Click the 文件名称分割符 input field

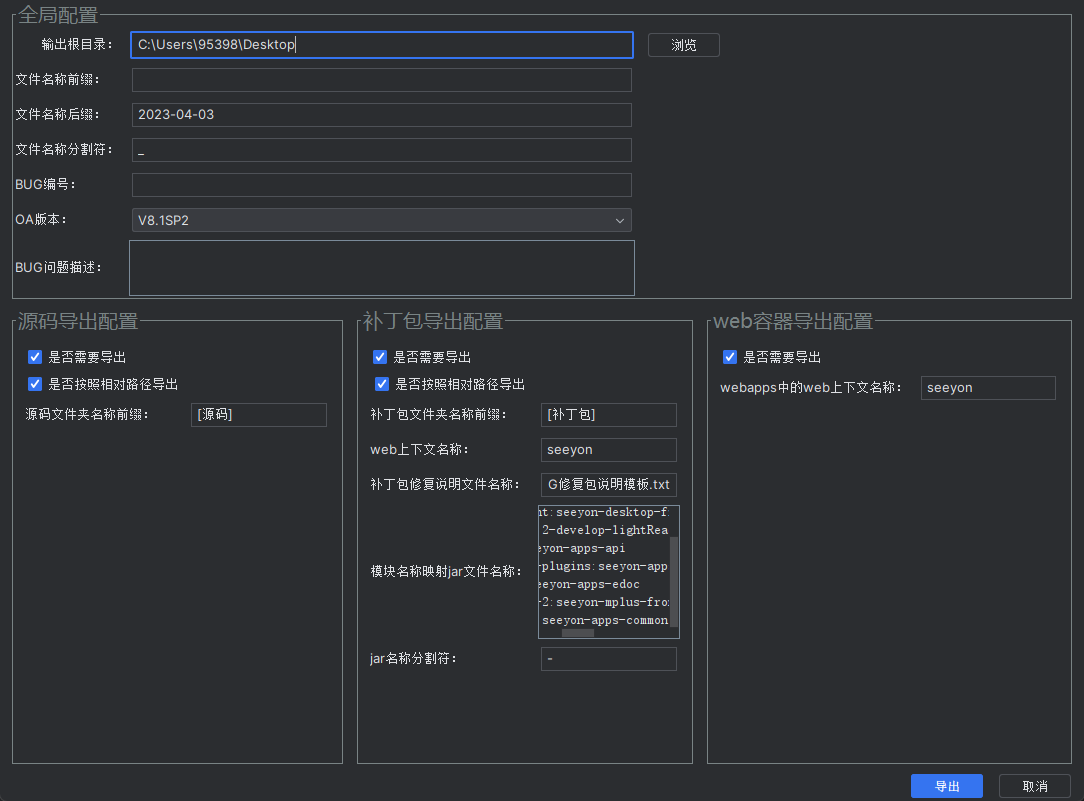[x=381, y=150]
